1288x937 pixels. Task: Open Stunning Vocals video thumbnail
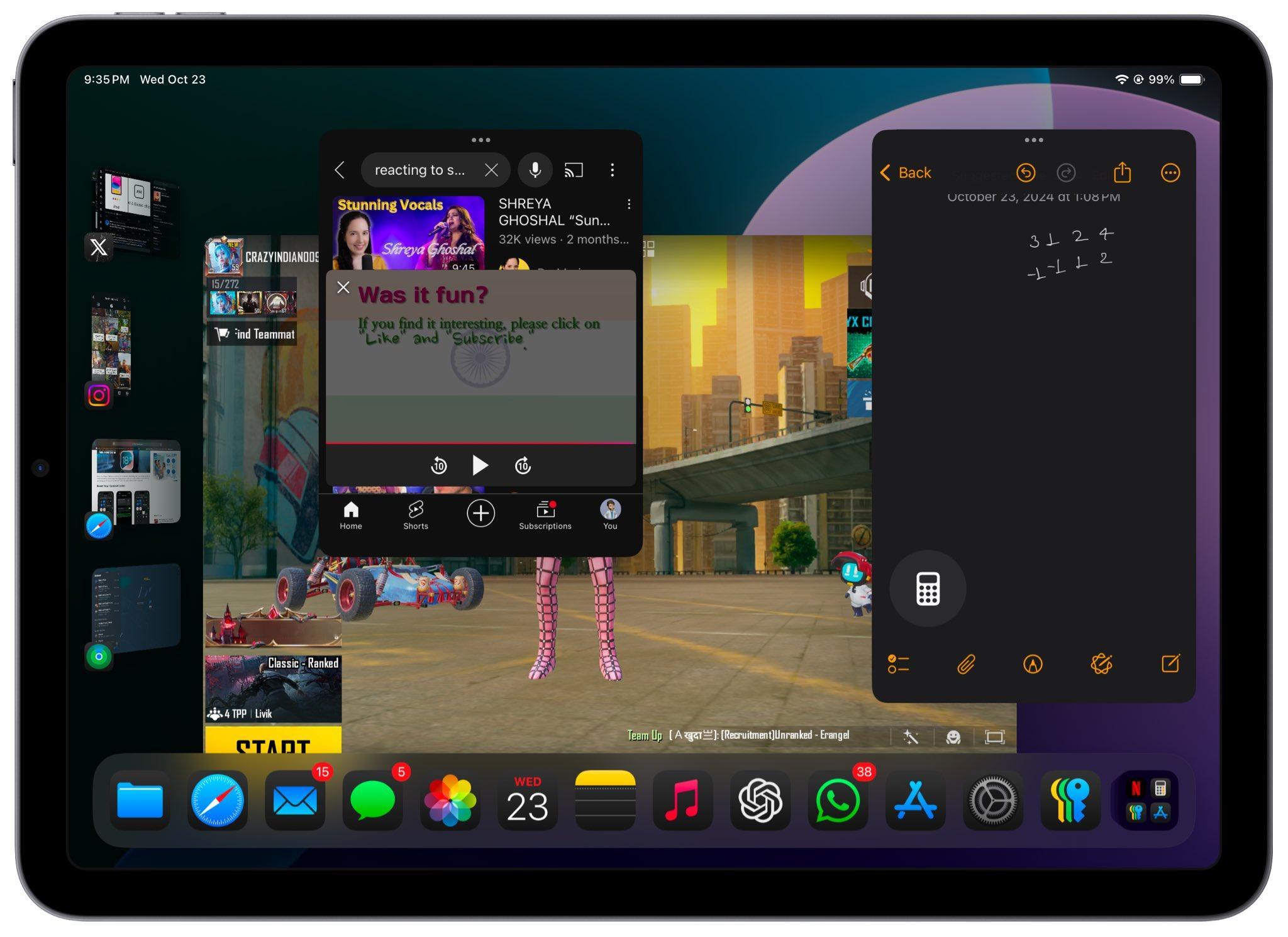[408, 233]
